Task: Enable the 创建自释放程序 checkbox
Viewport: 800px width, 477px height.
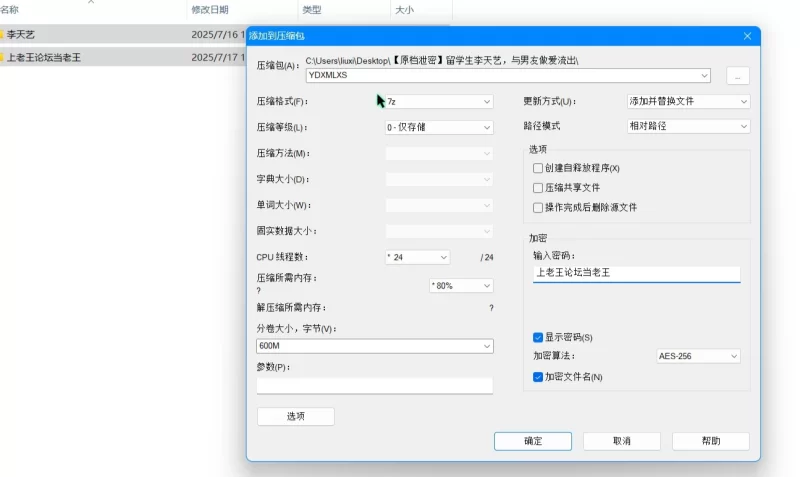Action: click(538, 168)
